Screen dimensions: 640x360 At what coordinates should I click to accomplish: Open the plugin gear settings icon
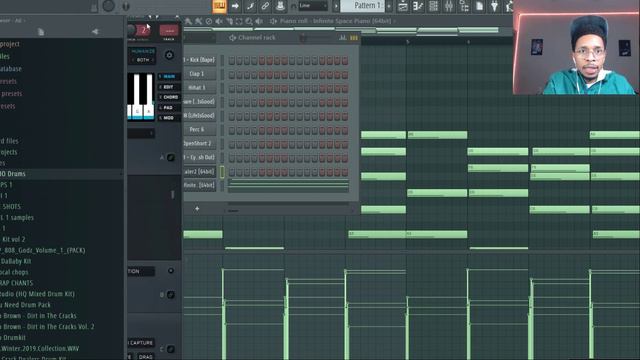coord(169,55)
